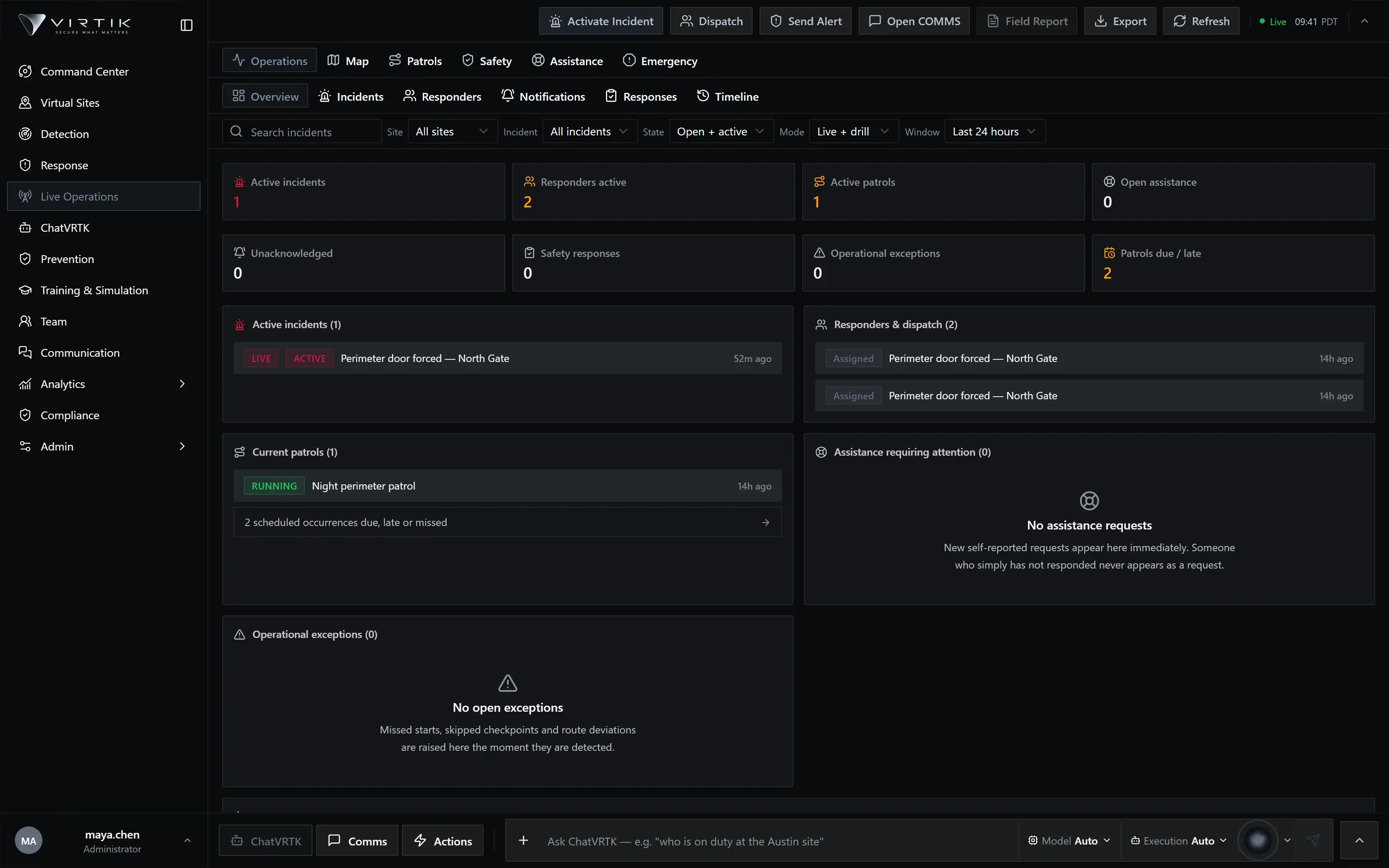Switch to the Notifications sub-tab
Screen dimensions: 1389x868
click(x=543, y=96)
